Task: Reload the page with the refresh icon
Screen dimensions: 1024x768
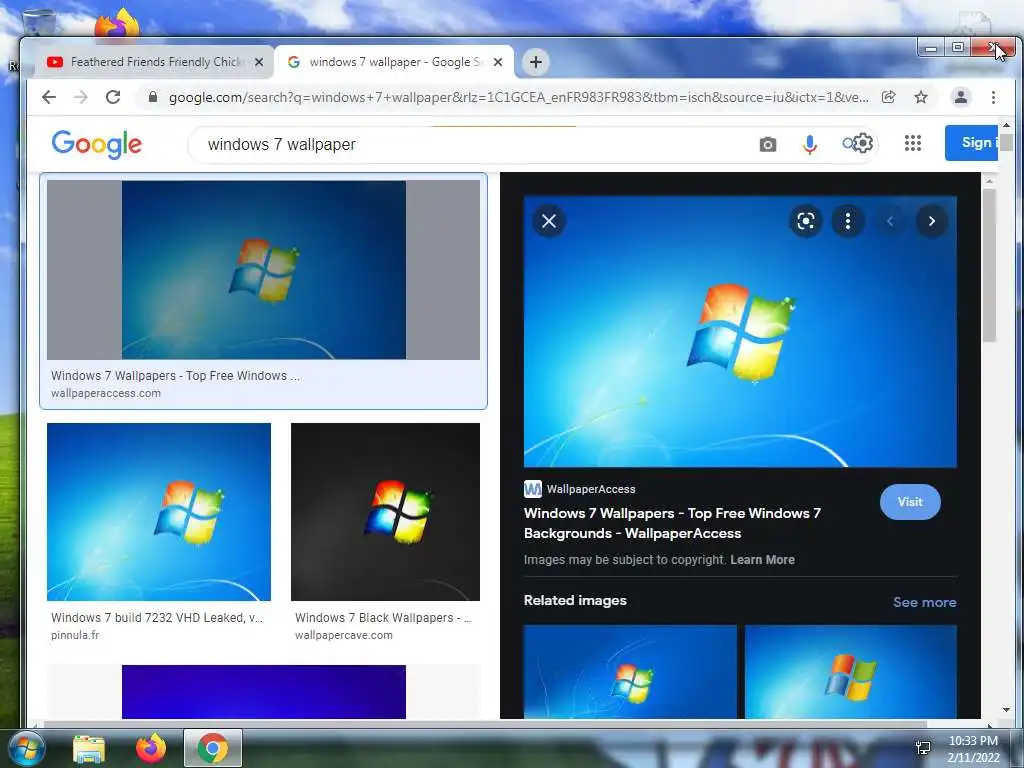Action: point(113,97)
